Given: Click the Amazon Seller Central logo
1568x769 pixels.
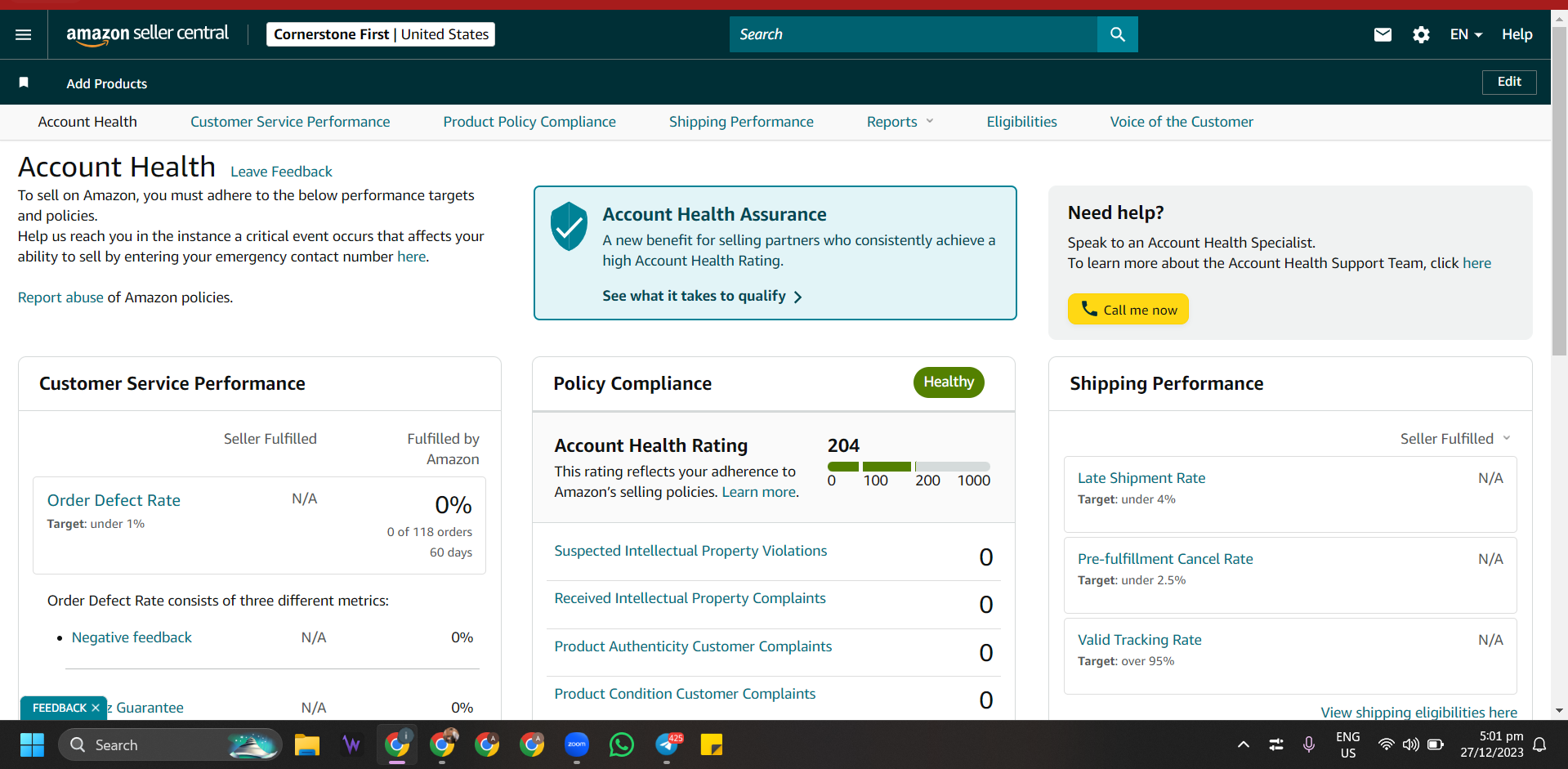Looking at the screenshot, I should (x=147, y=34).
